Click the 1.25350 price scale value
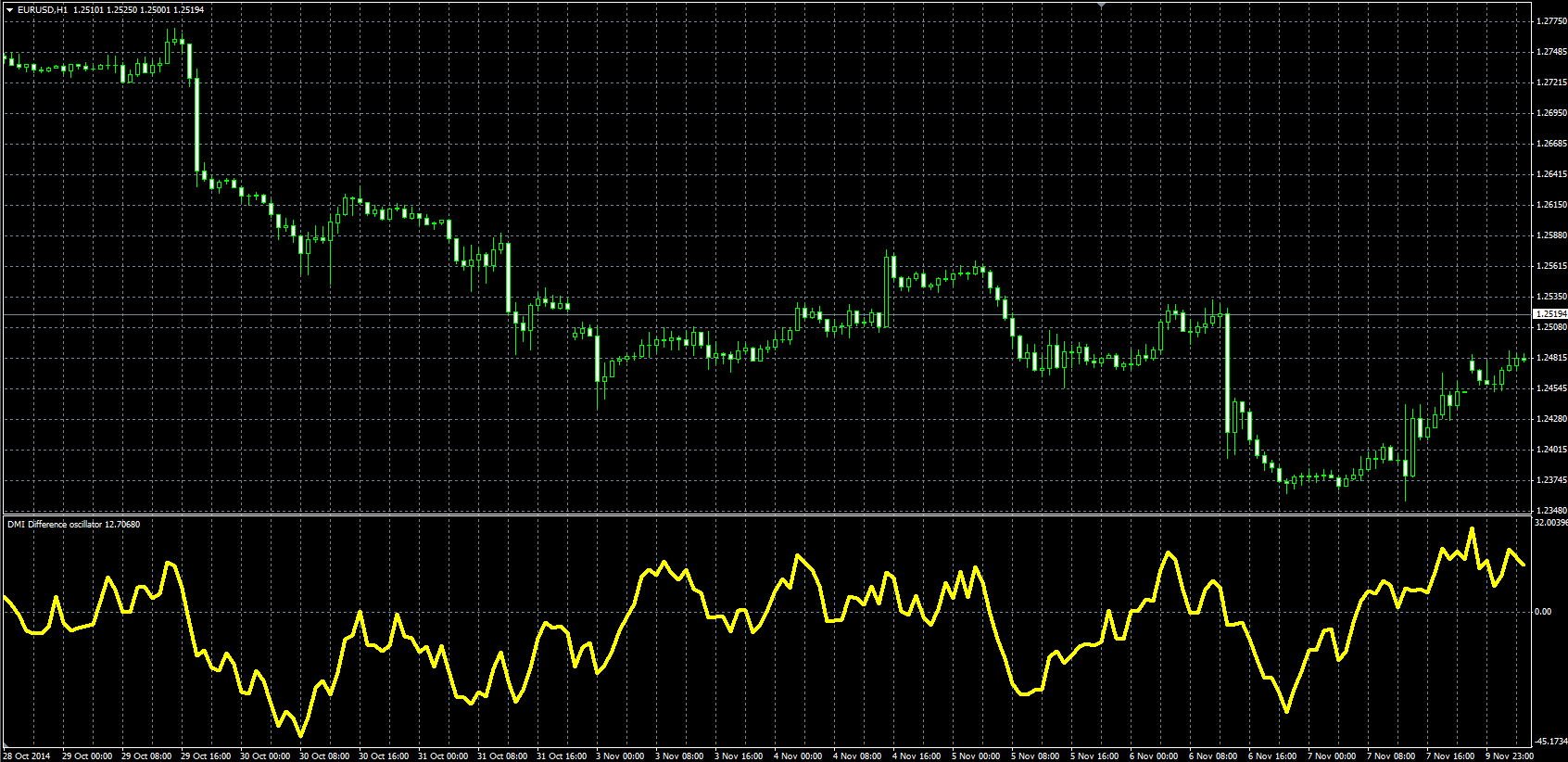Viewport: 1568px width, 762px height. click(1551, 297)
